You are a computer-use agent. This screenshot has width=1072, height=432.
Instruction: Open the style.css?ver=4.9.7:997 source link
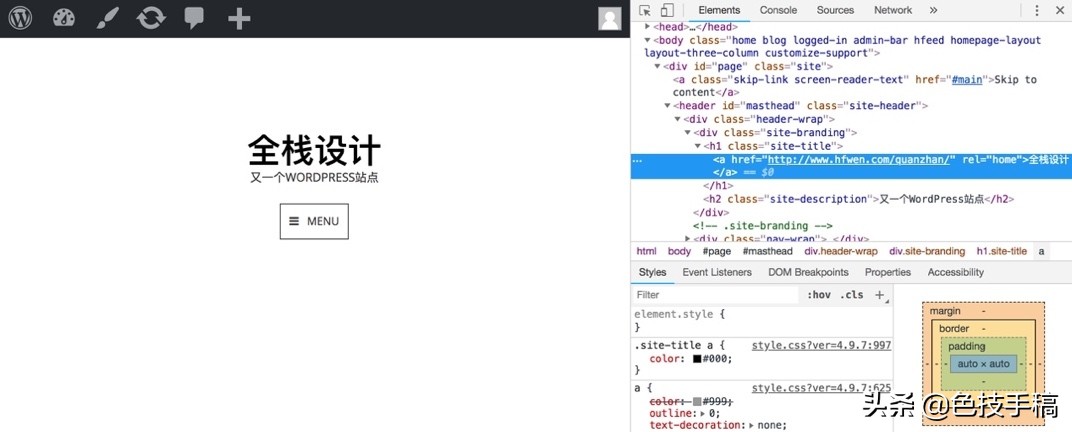click(821, 345)
